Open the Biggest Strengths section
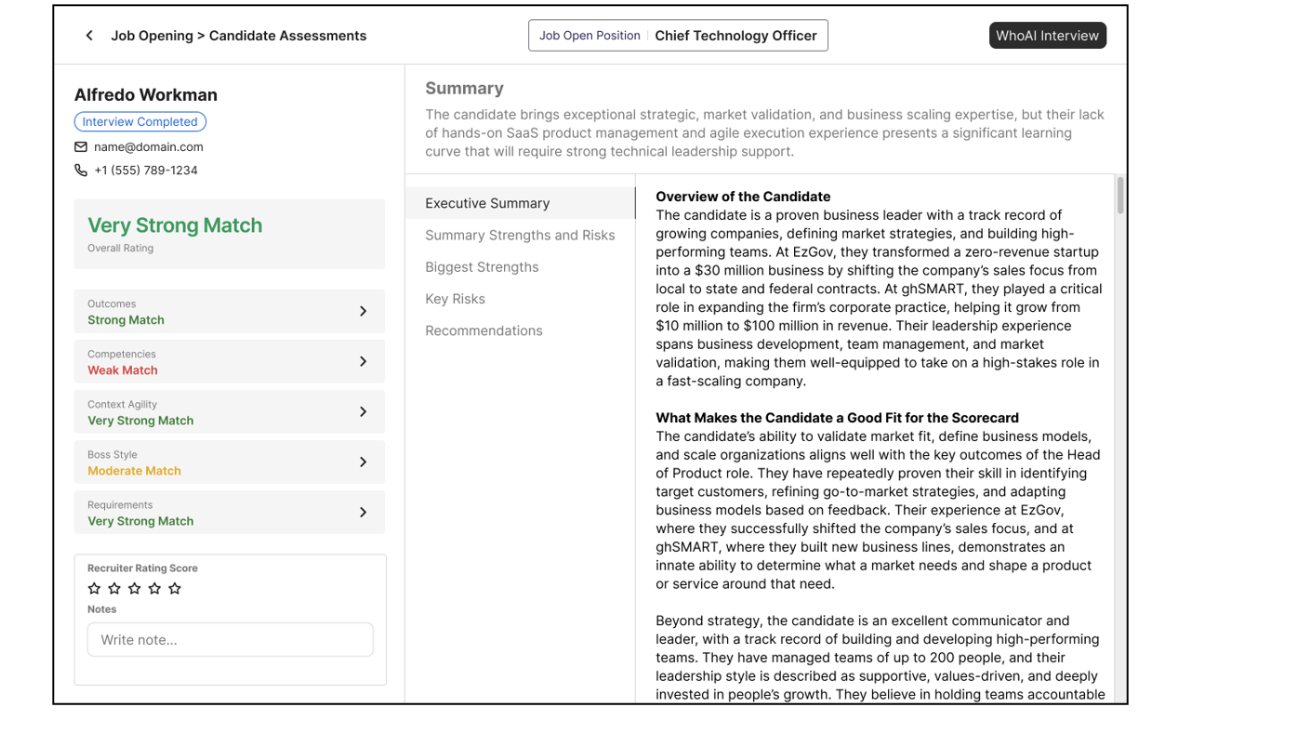 pyautogui.click(x=482, y=267)
